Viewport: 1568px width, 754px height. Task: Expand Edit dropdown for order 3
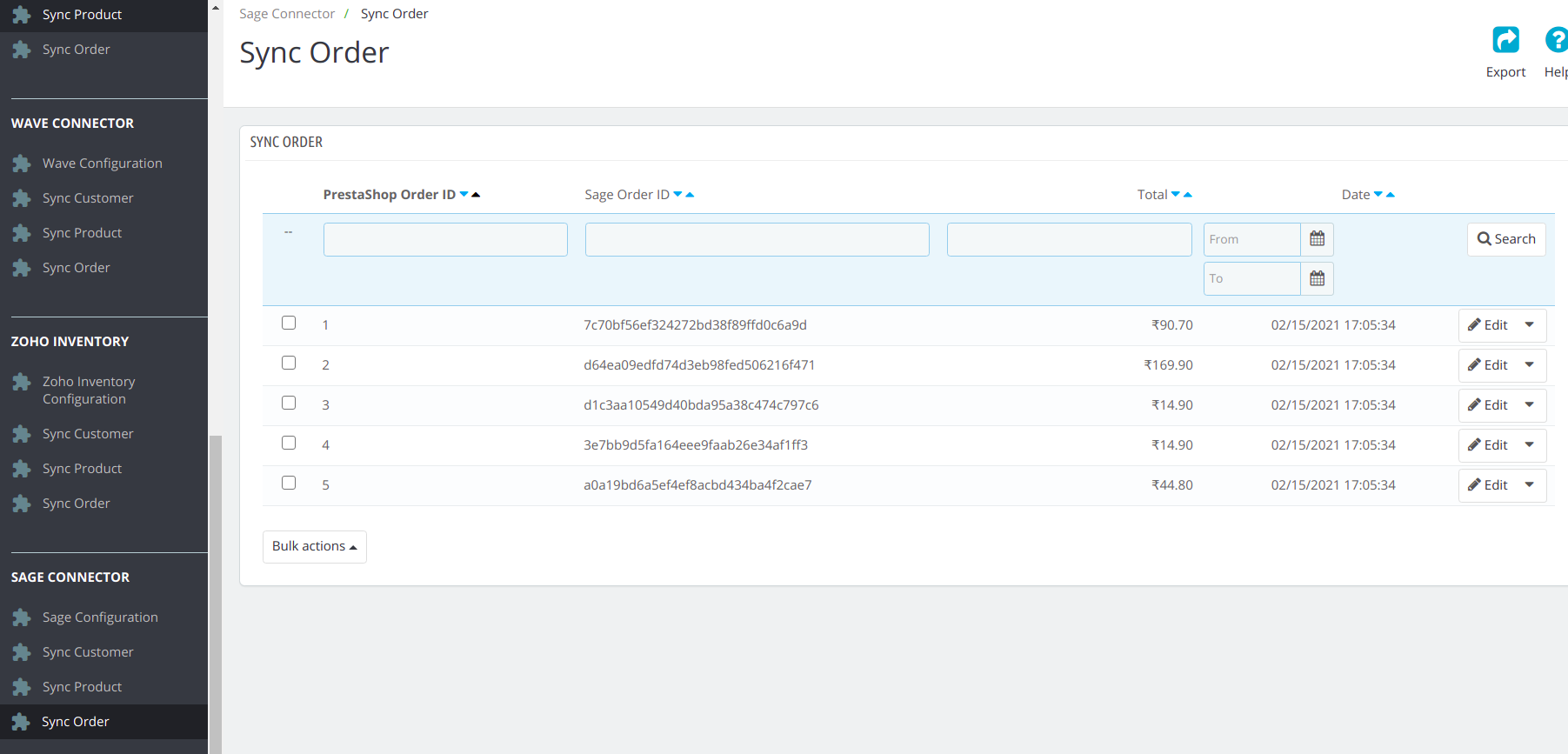point(1530,405)
